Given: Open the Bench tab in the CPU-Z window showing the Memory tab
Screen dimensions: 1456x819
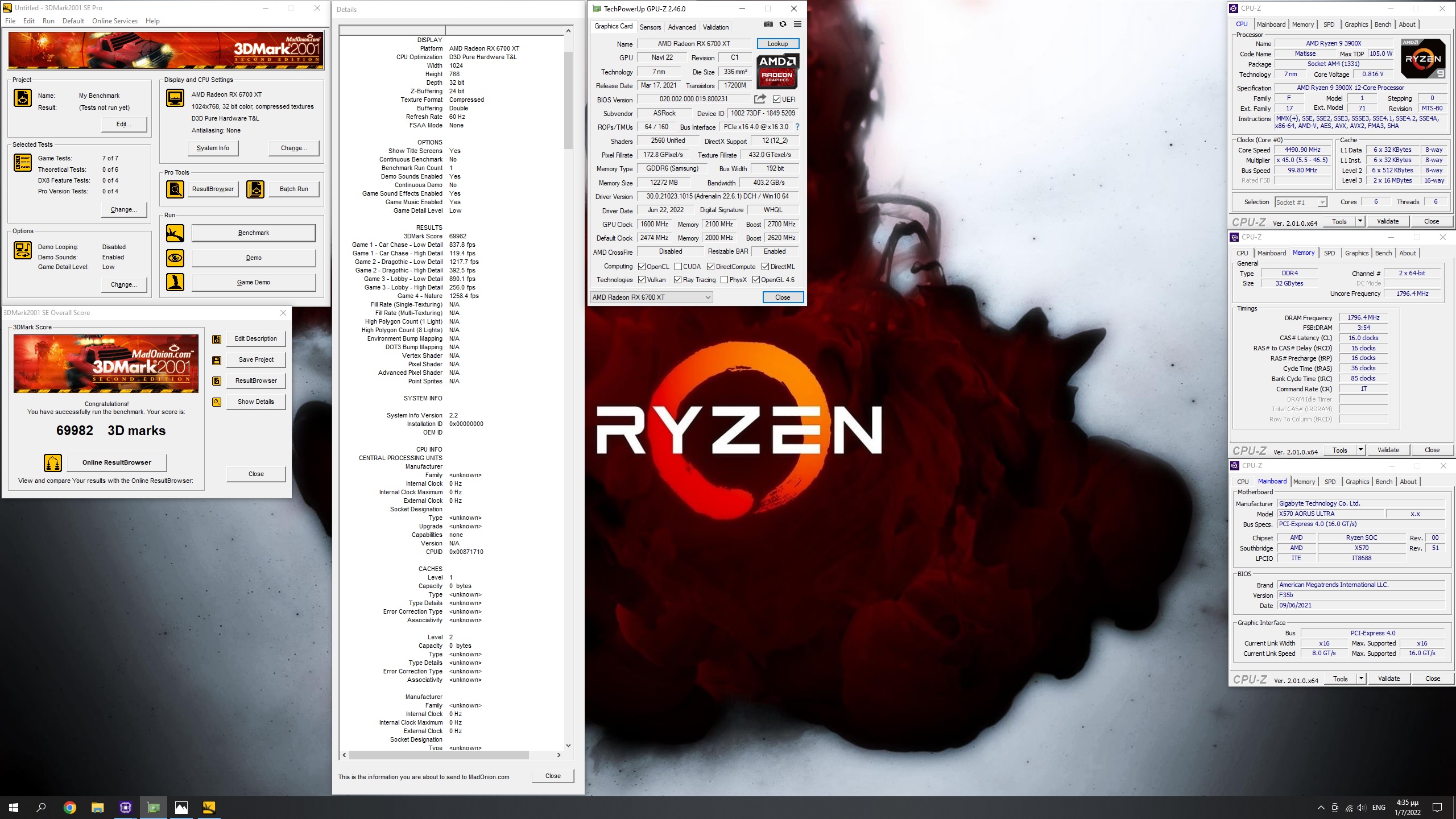Looking at the screenshot, I should pos(1384,253).
